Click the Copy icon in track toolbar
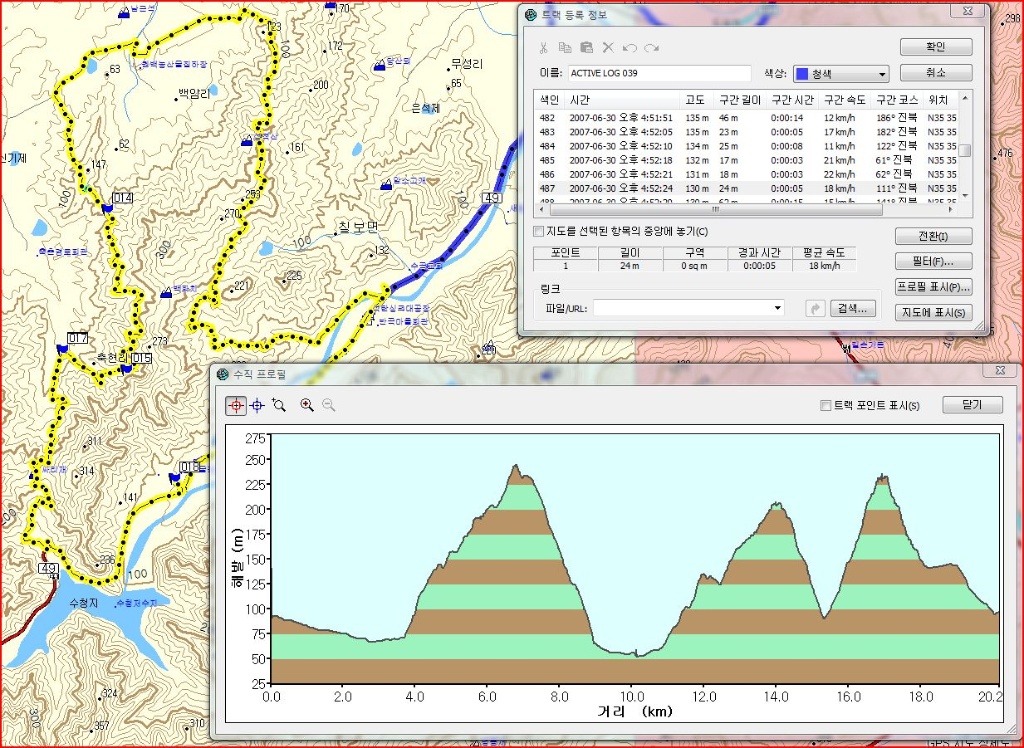 tap(565, 48)
